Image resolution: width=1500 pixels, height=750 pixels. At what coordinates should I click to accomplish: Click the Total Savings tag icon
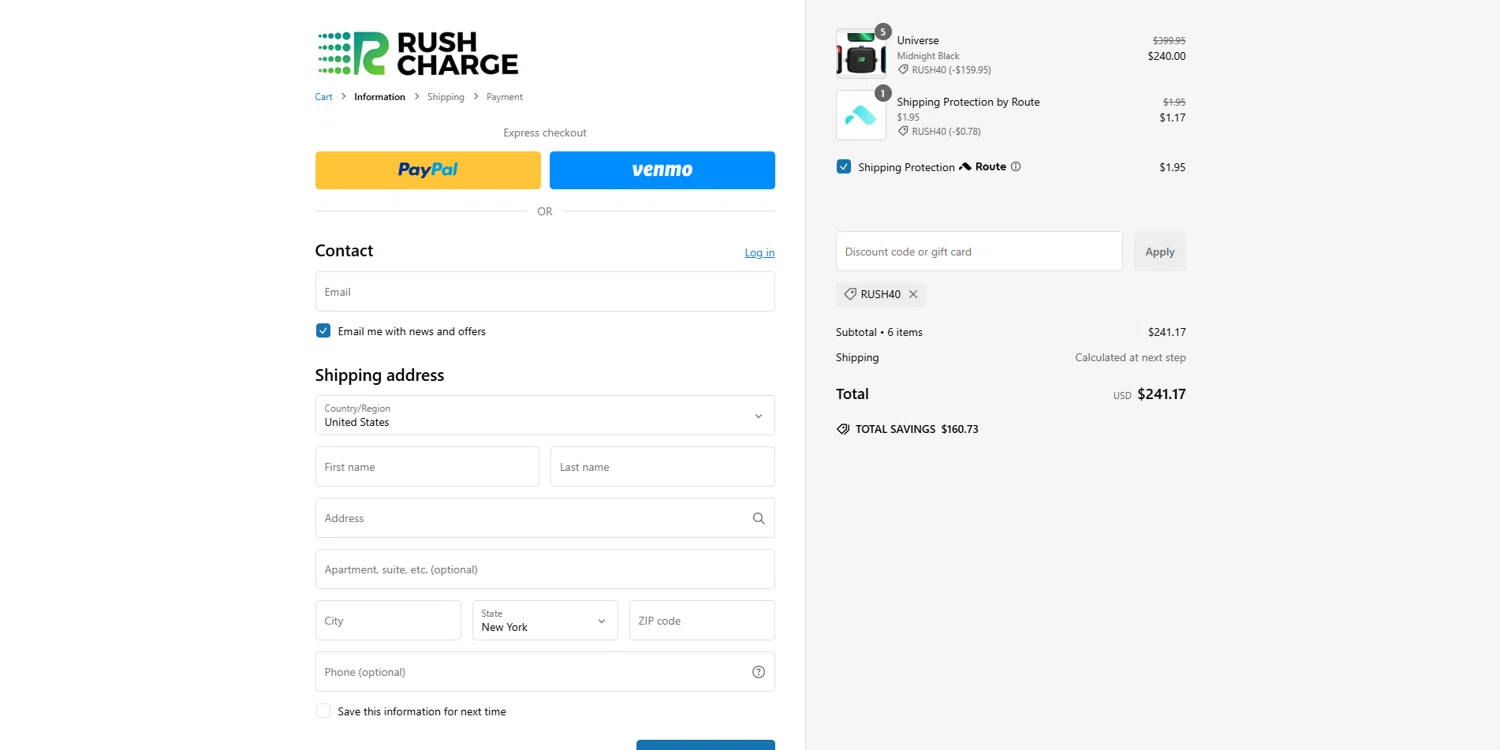843,429
